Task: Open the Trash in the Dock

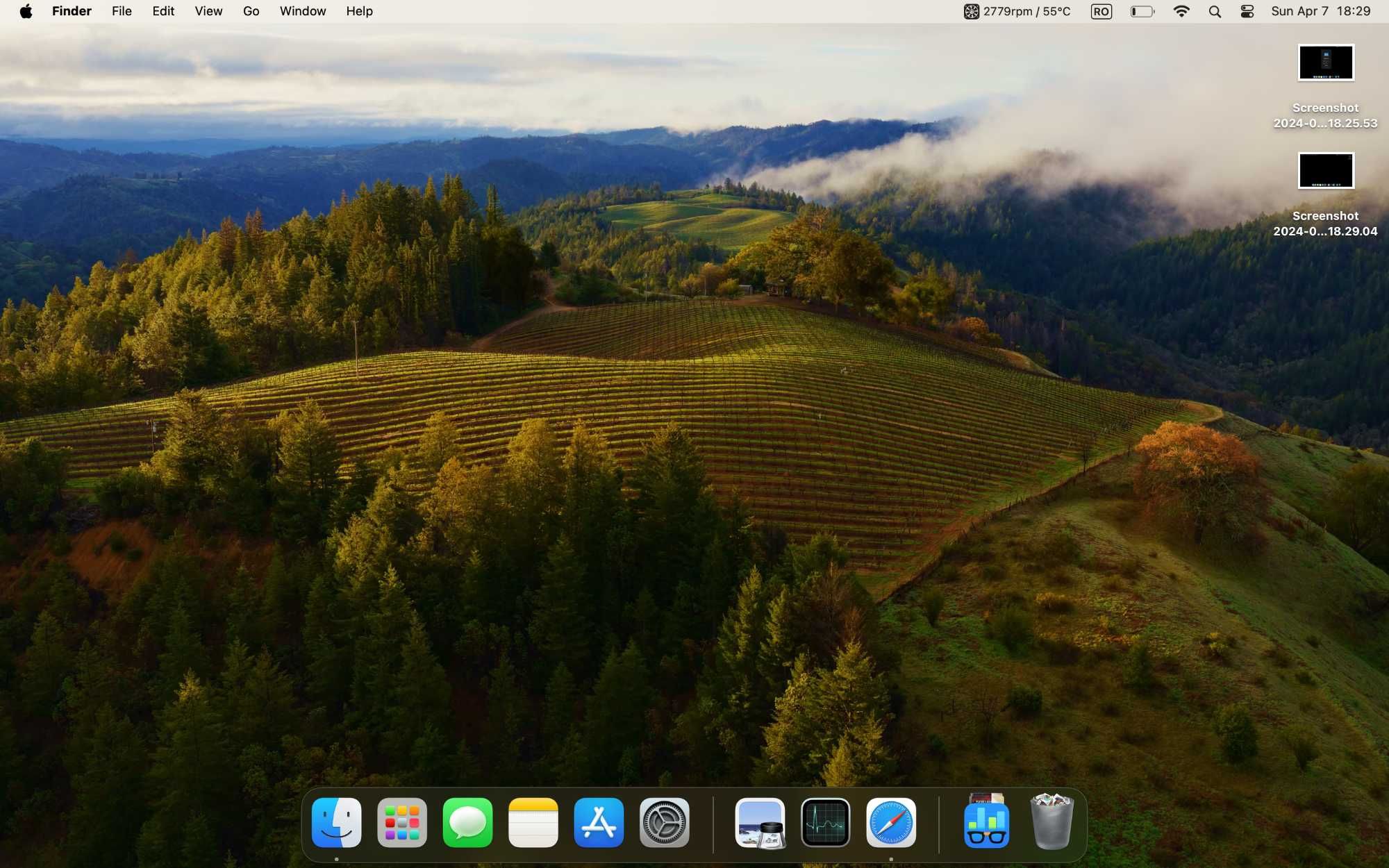Action: pos(1052,821)
